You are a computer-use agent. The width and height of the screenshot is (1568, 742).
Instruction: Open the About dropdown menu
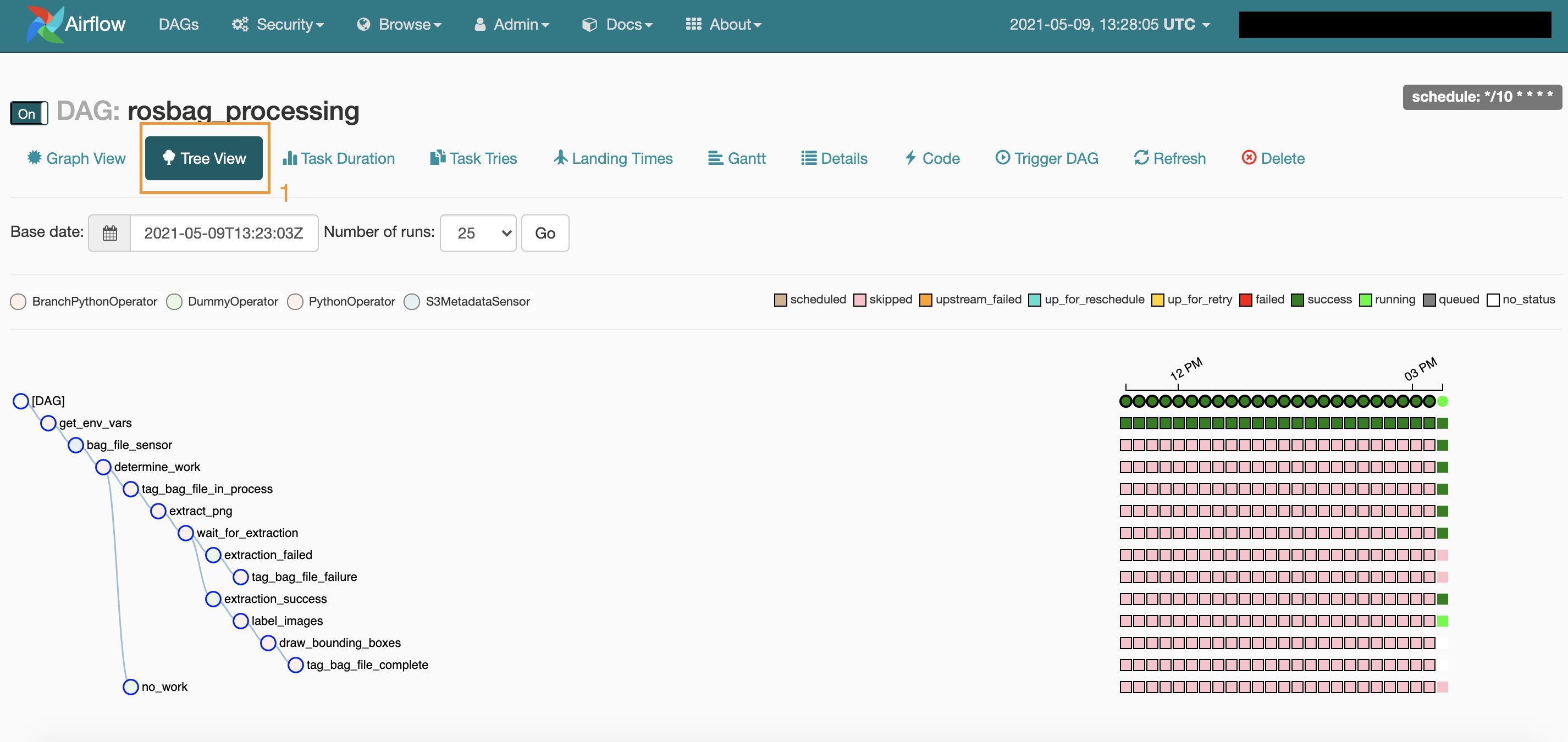coord(724,24)
